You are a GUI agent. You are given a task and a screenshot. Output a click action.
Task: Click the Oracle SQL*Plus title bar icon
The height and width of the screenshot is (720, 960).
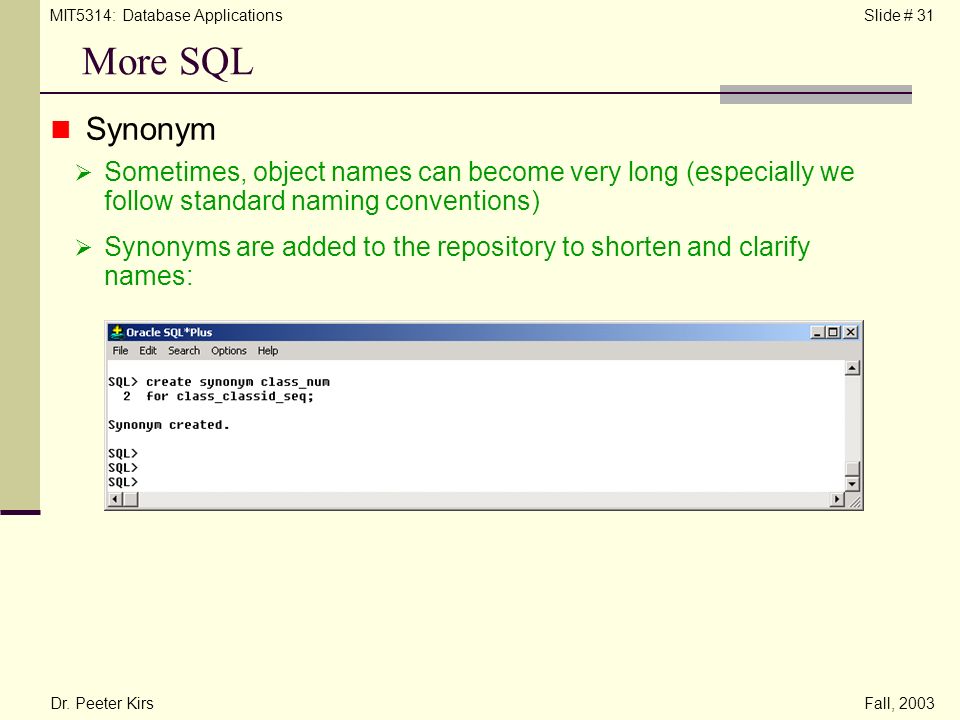coord(116,332)
